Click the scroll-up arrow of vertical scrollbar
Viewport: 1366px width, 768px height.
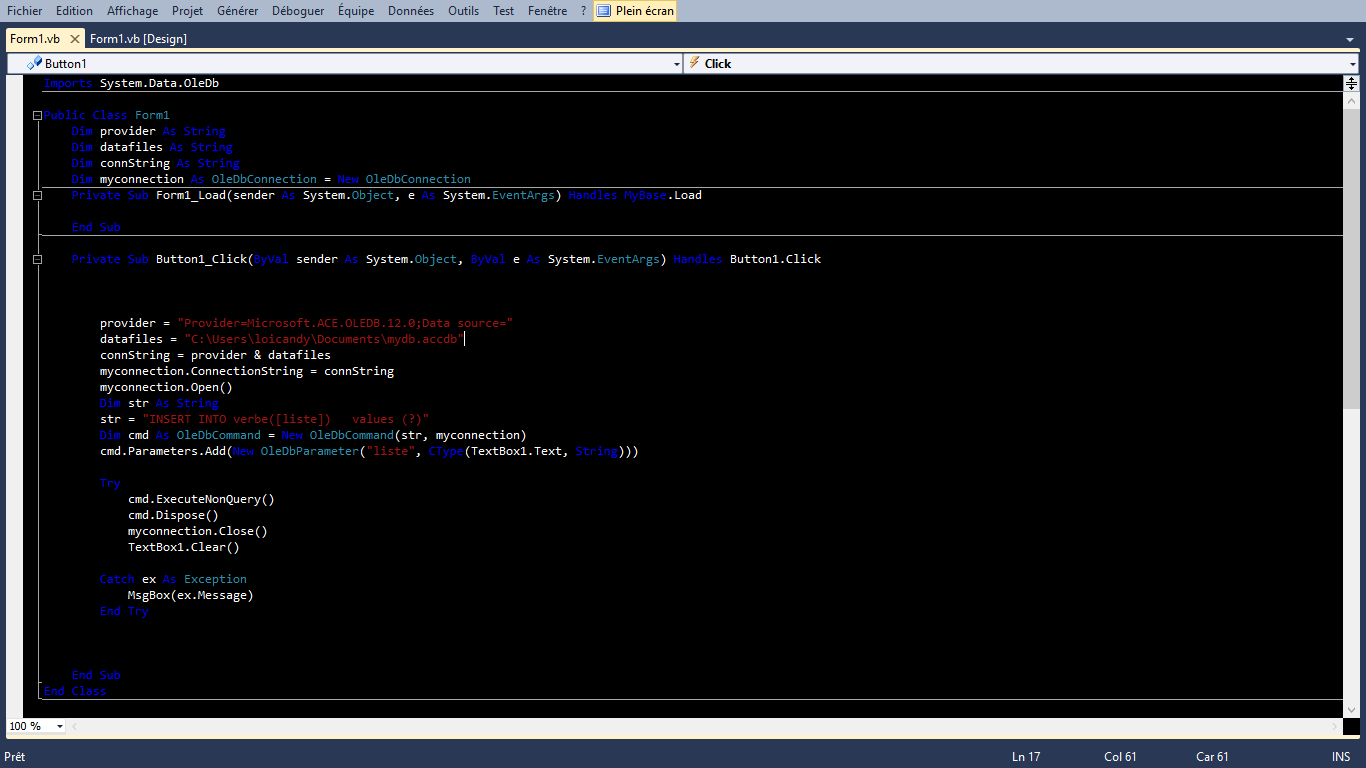point(1351,101)
